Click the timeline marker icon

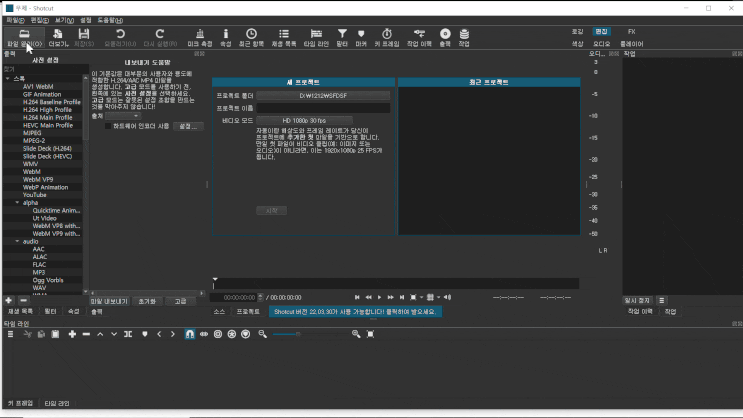pyautogui.click(x=145, y=334)
